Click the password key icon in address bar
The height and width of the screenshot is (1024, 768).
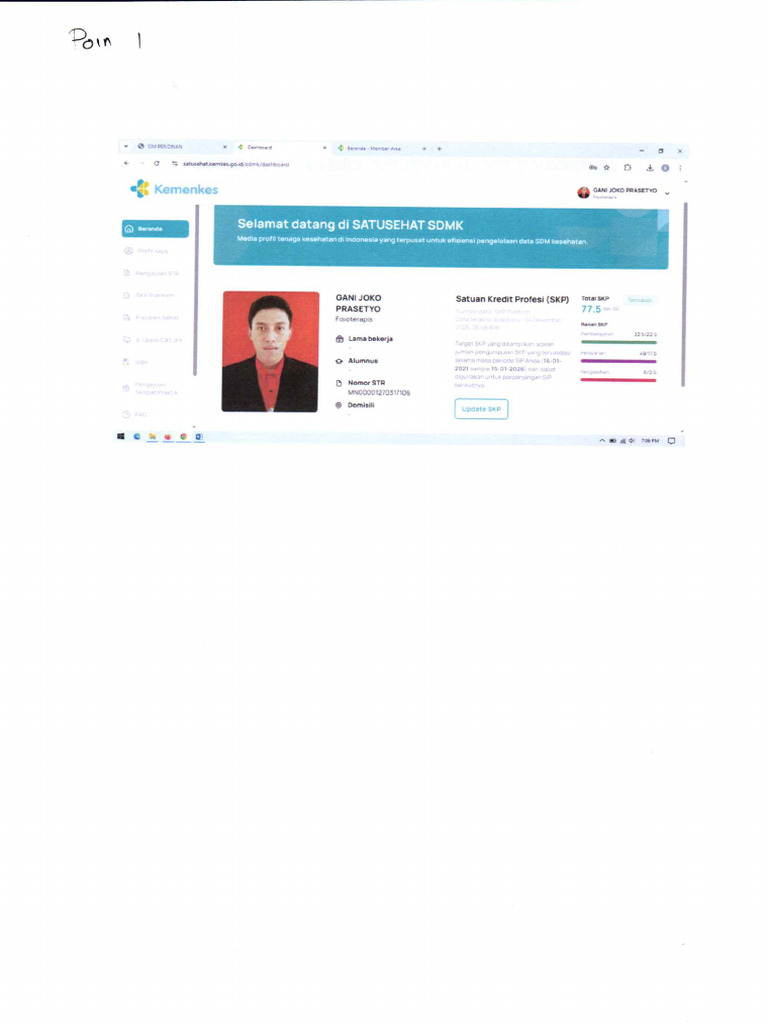592,168
